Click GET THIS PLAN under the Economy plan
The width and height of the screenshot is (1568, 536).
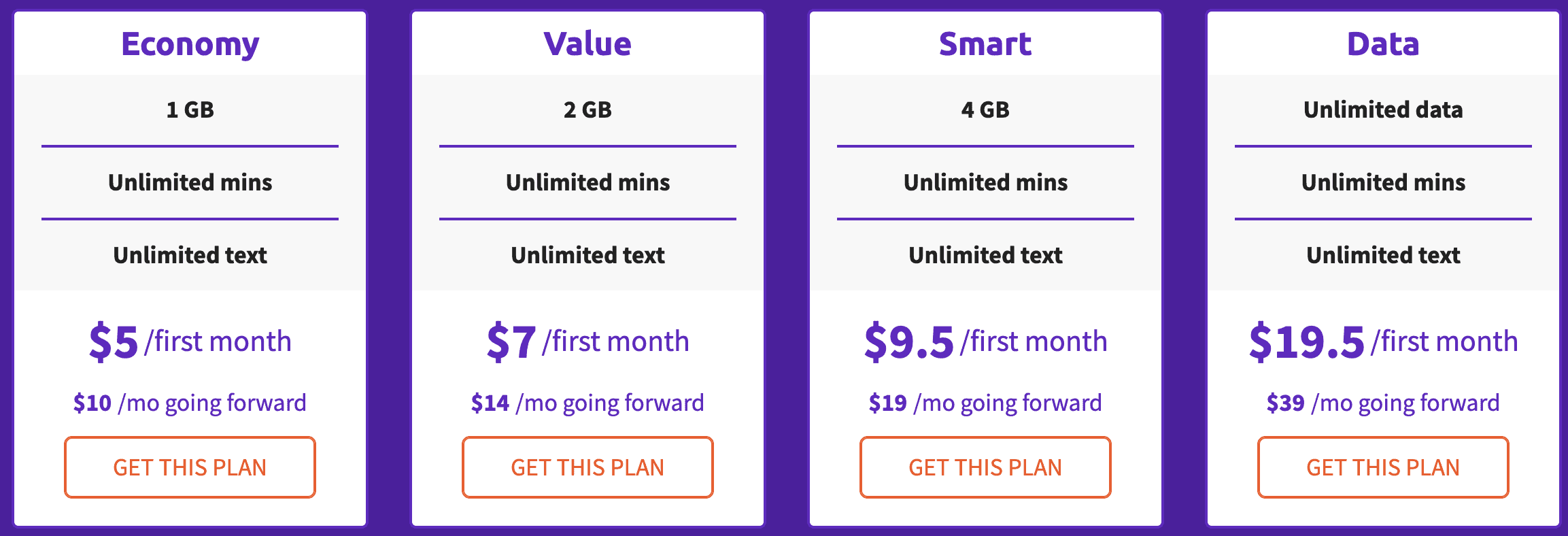(x=189, y=467)
